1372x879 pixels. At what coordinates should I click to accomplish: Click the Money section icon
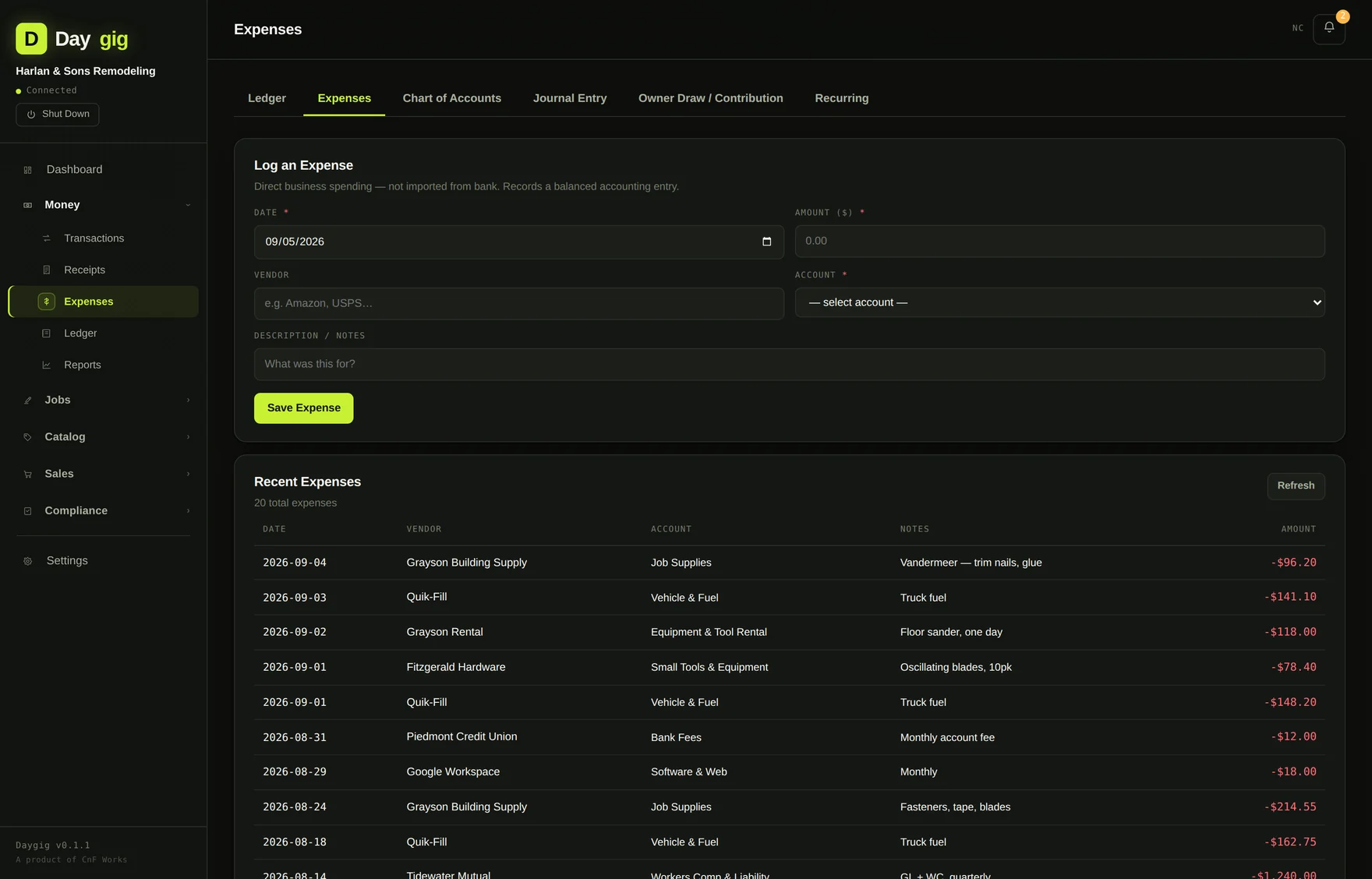click(28, 205)
